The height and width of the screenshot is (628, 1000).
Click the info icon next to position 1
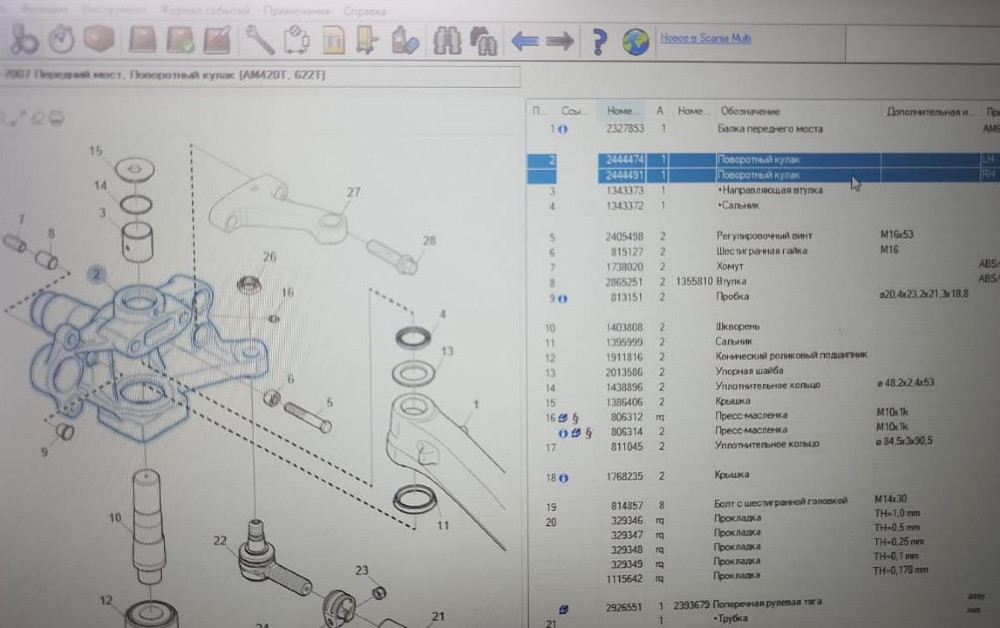(563, 129)
